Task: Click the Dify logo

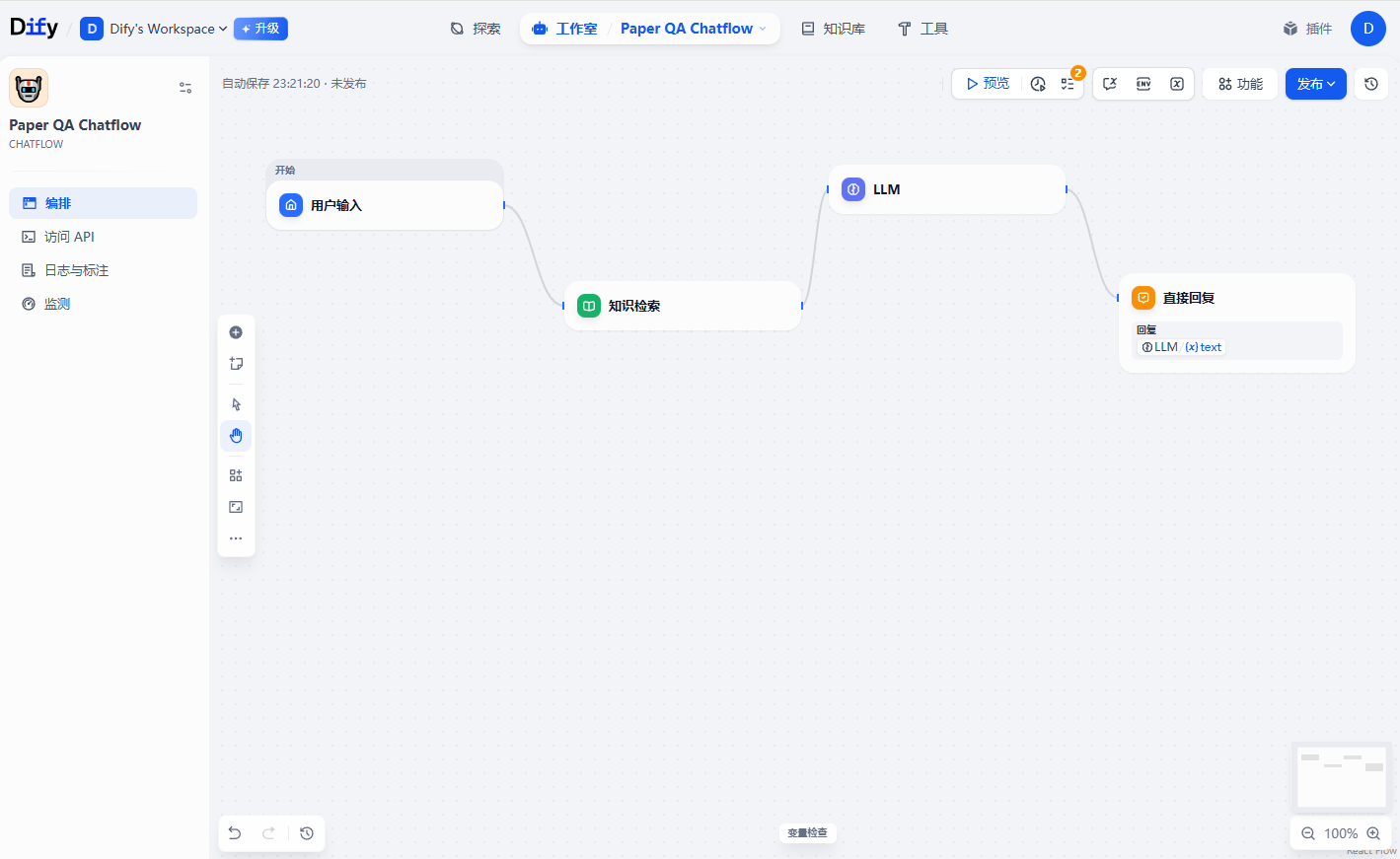Action: click(x=34, y=28)
